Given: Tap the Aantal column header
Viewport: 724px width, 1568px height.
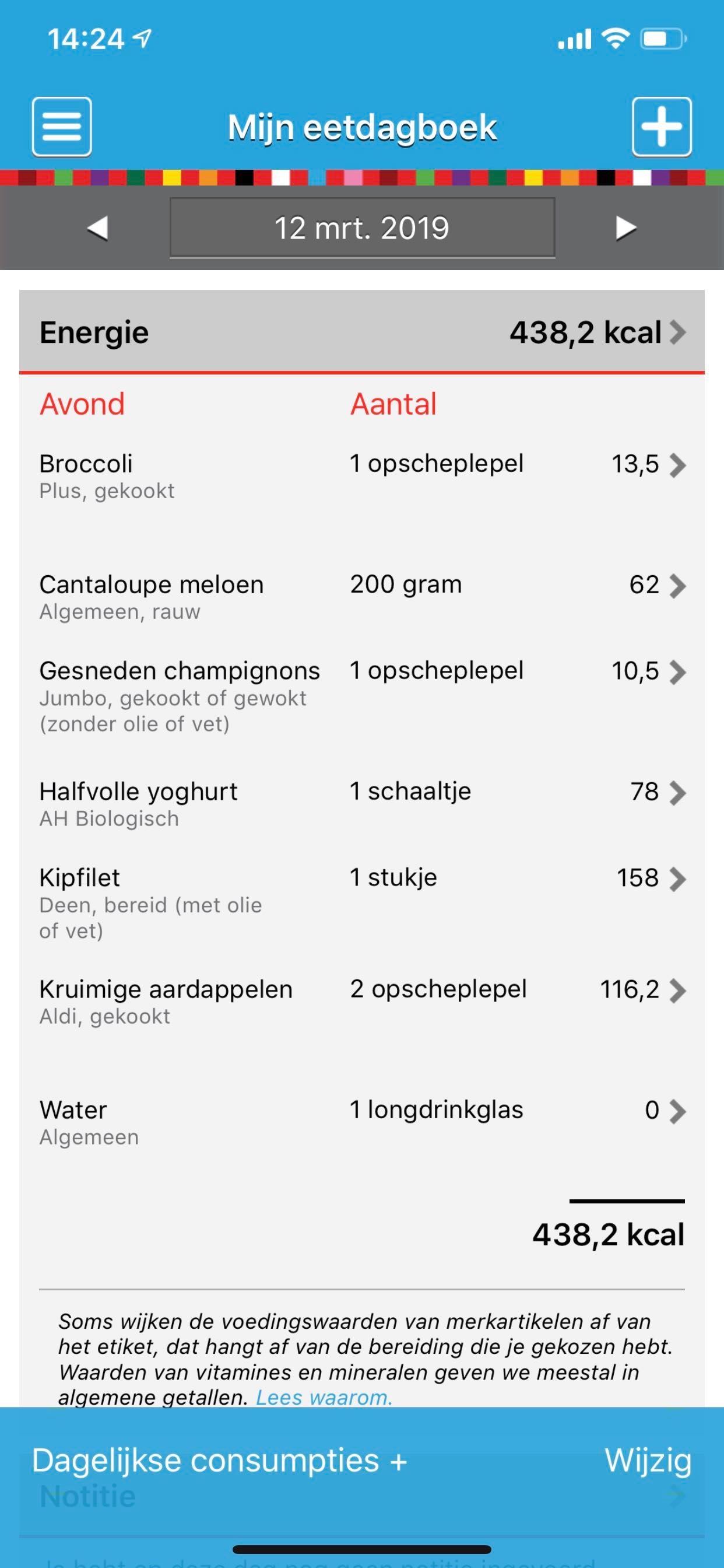Looking at the screenshot, I should pyautogui.click(x=393, y=404).
